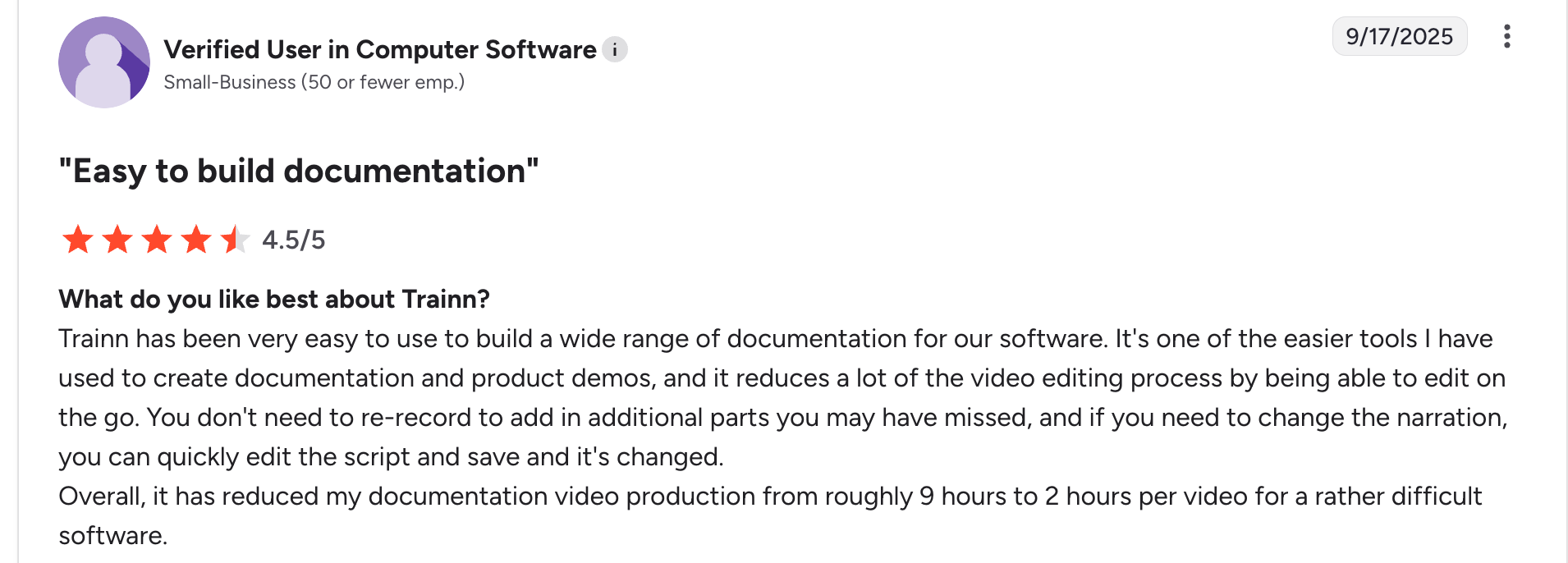Click the first rating star
The height and width of the screenshot is (563, 1568).
78,240
